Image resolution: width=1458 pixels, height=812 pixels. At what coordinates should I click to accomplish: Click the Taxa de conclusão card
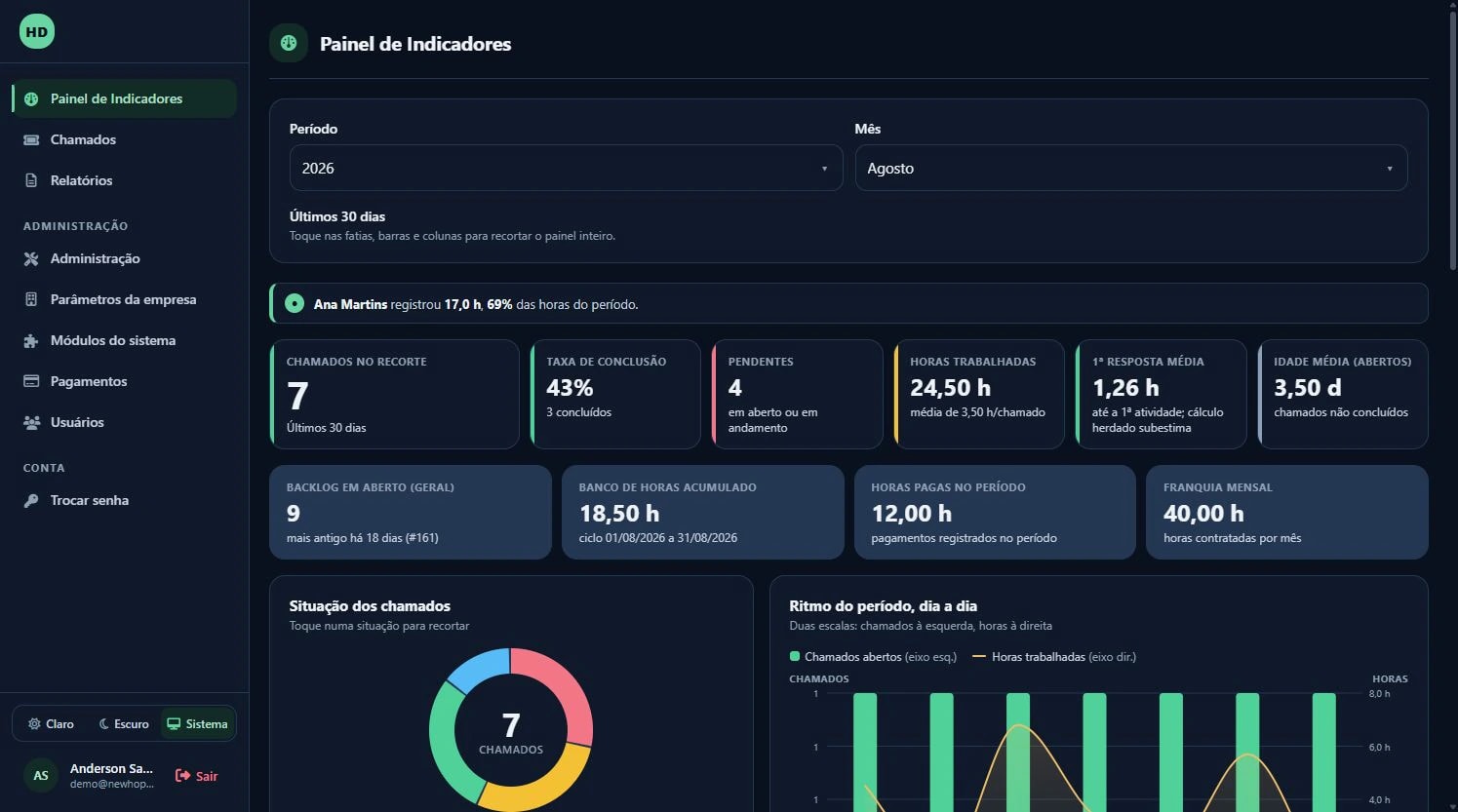[615, 394]
